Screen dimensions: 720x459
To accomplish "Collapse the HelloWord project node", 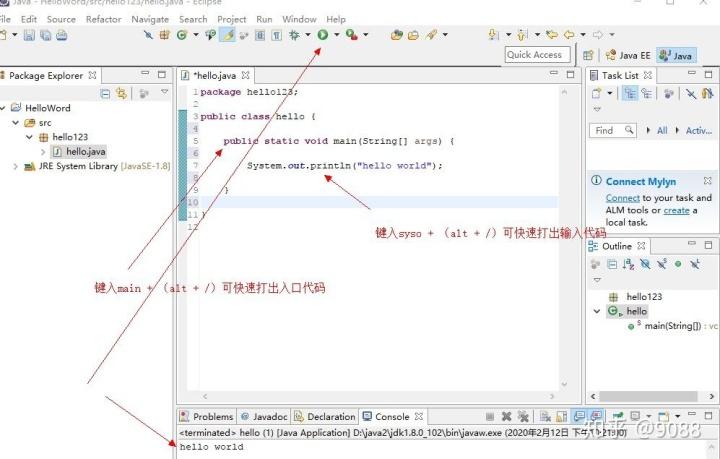I will [3, 108].
